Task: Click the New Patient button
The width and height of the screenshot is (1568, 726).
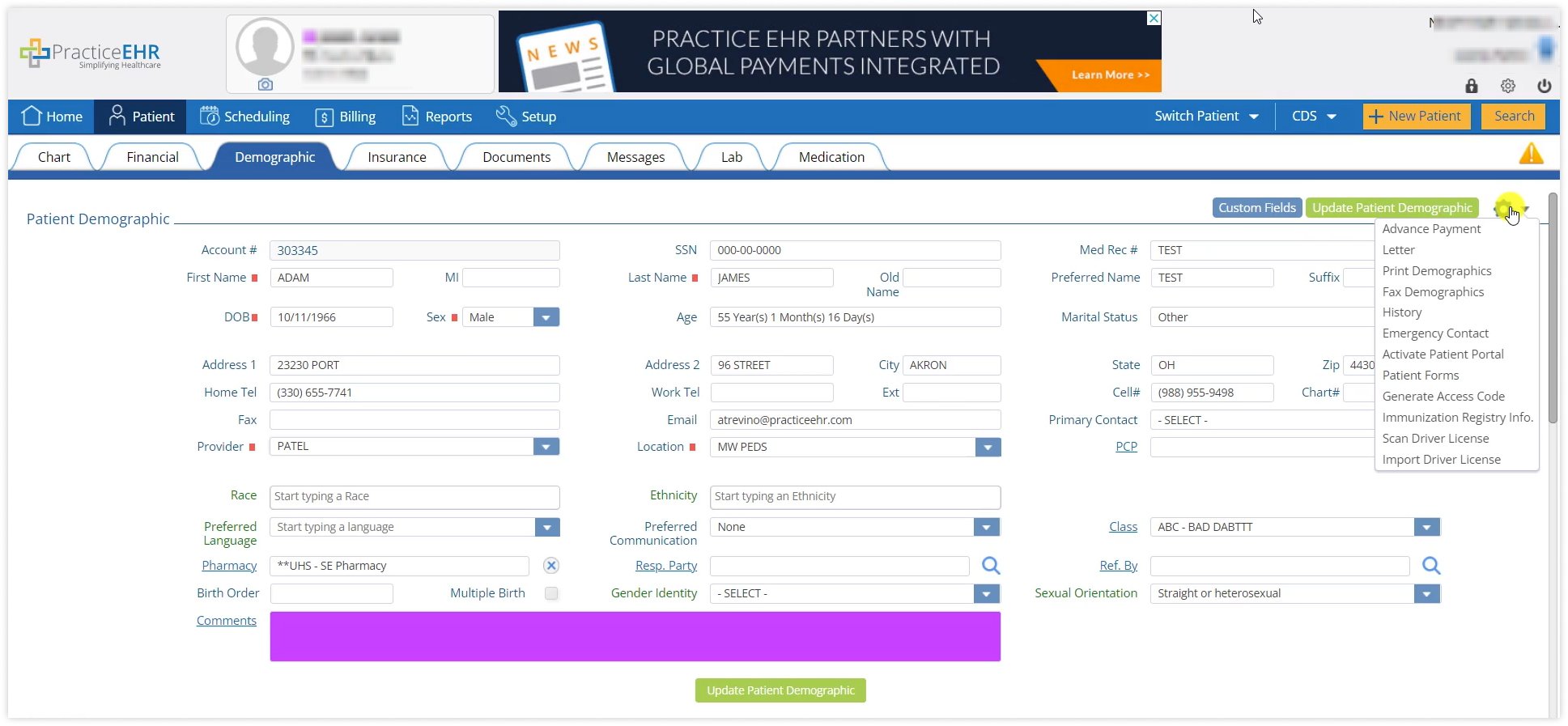Action: point(1416,116)
